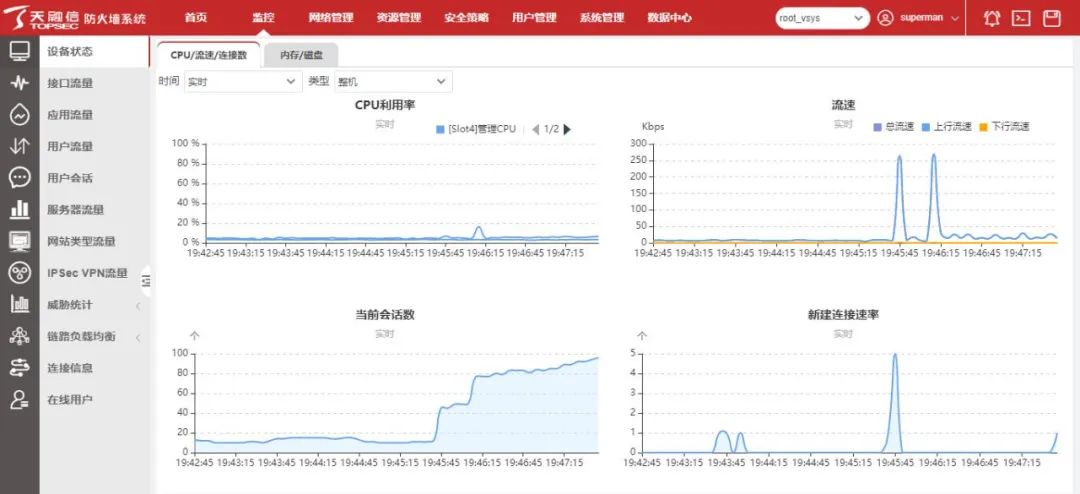Toggle the 下行流速 orange legend swatch
Viewport: 1080px width, 494px height.
coord(983,127)
